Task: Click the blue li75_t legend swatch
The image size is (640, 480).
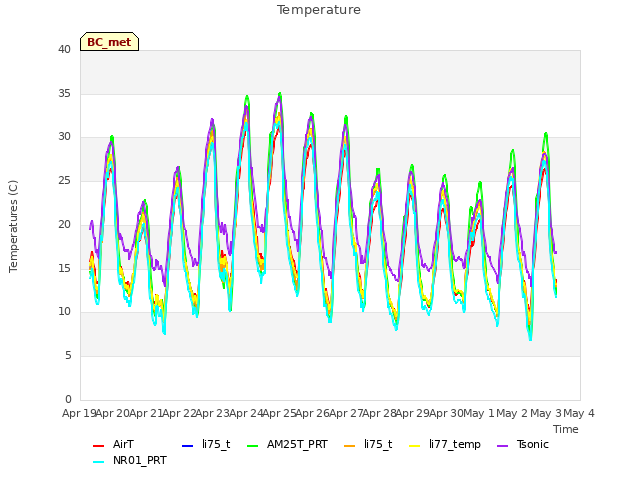Action: pyautogui.click(x=187, y=446)
